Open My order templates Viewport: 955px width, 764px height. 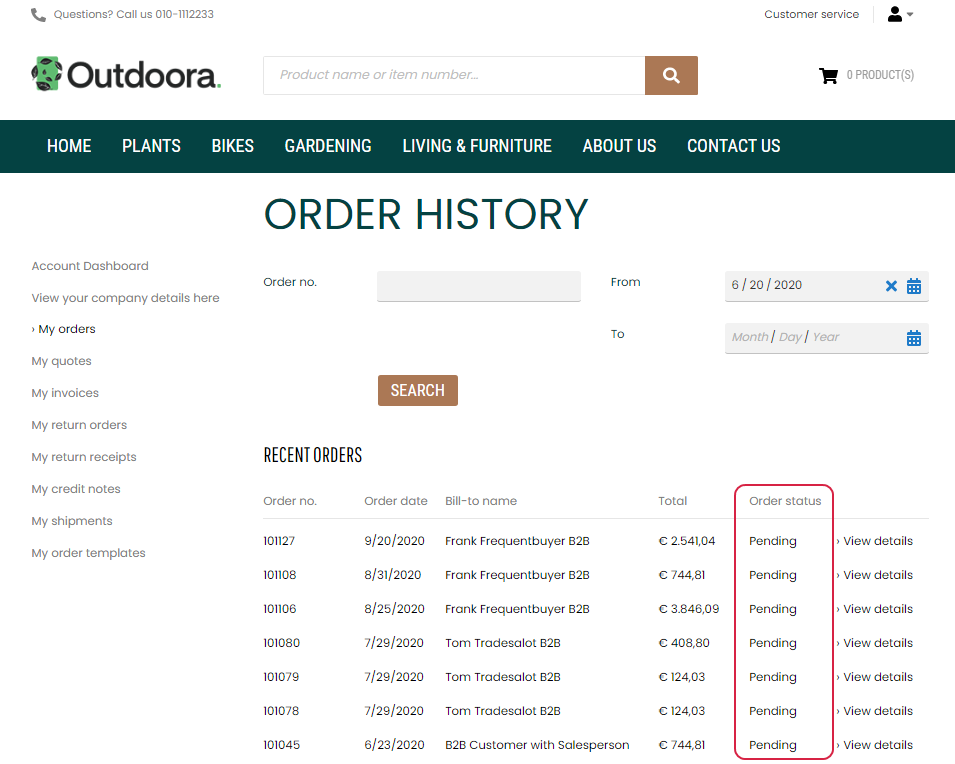[x=88, y=553]
